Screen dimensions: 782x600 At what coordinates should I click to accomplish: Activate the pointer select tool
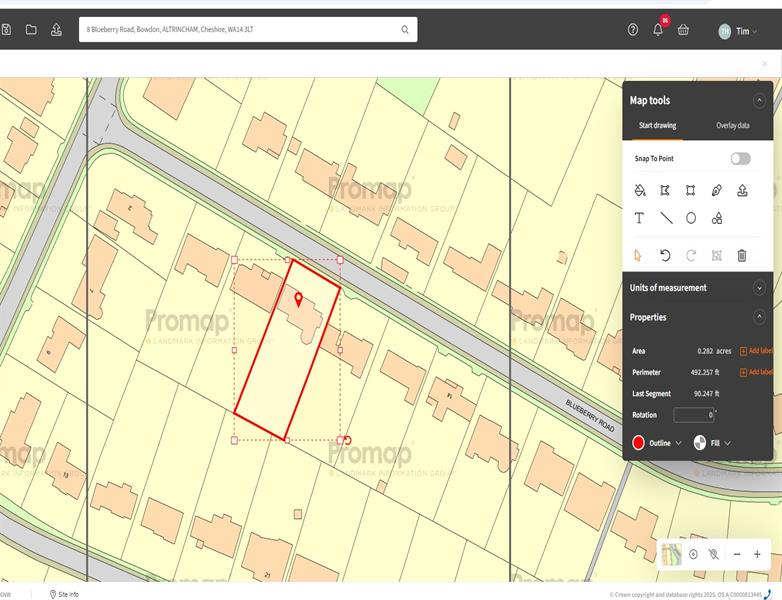point(640,255)
